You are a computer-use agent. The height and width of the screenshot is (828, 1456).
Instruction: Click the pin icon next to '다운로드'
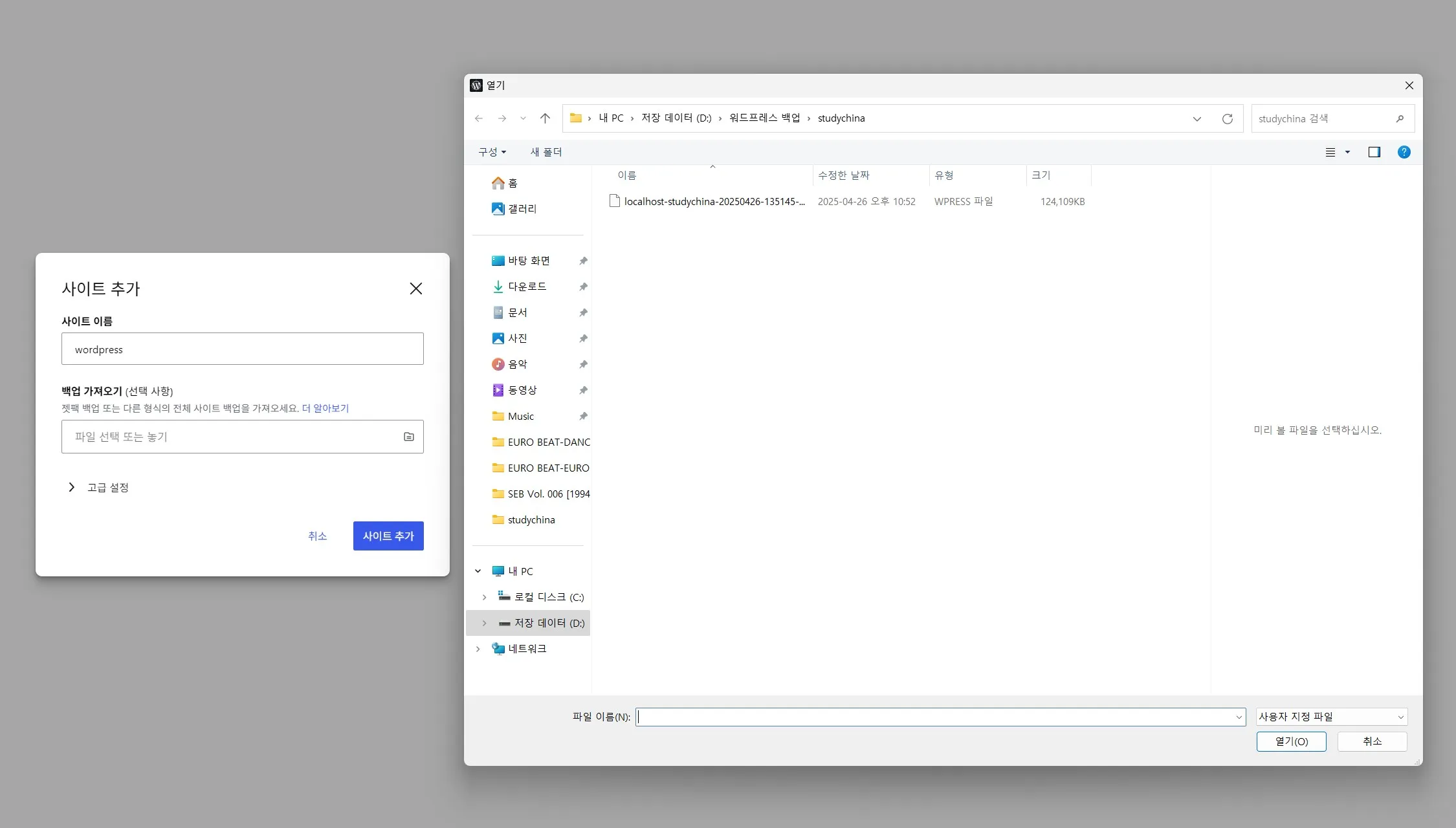tap(583, 287)
